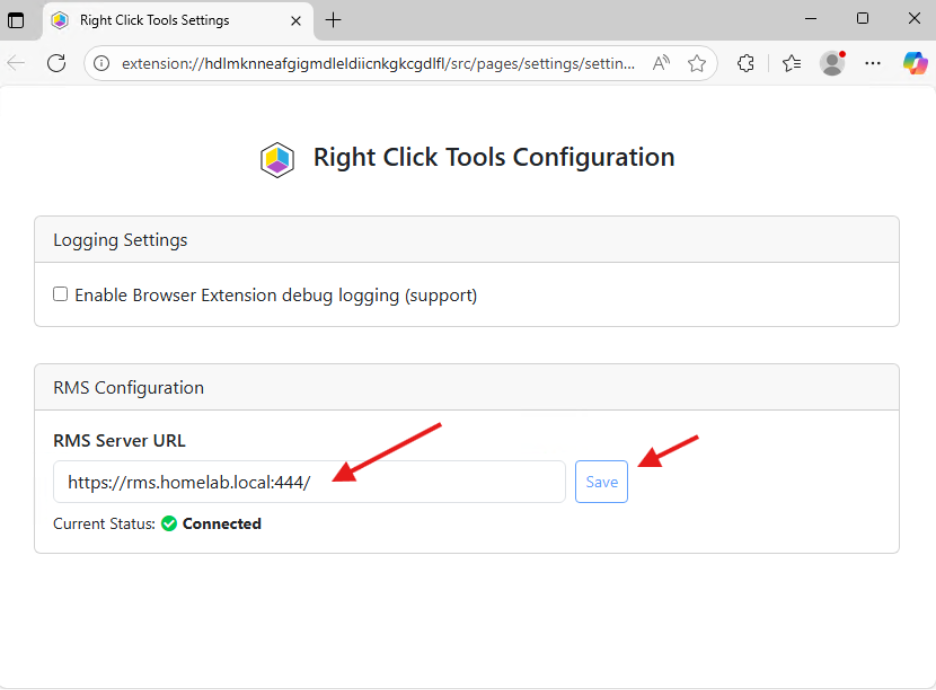Open a new browser tab
Screen dimensions: 936x690
click(333, 20)
